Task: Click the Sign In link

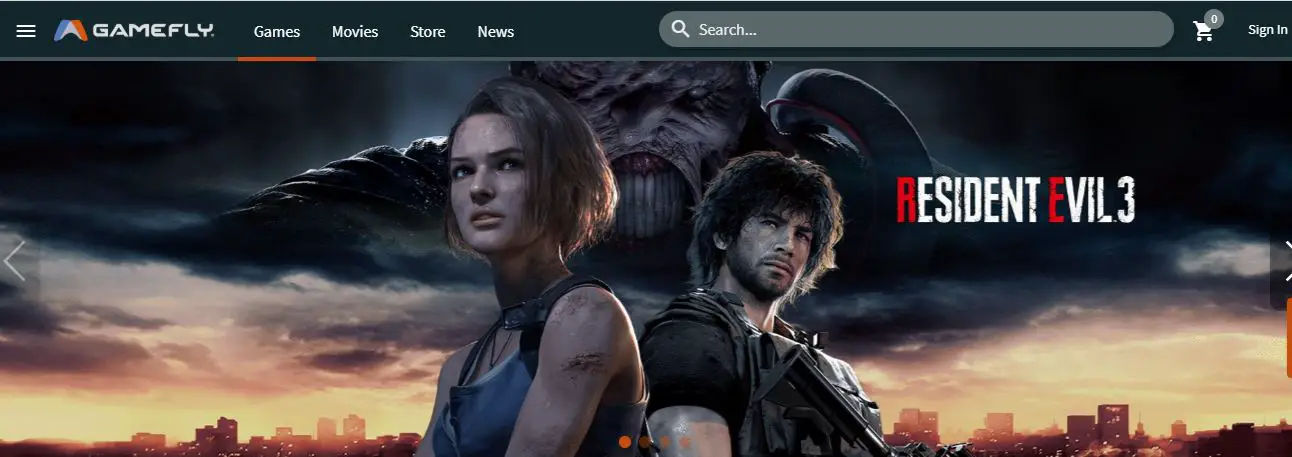Action: tap(1268, 30)
